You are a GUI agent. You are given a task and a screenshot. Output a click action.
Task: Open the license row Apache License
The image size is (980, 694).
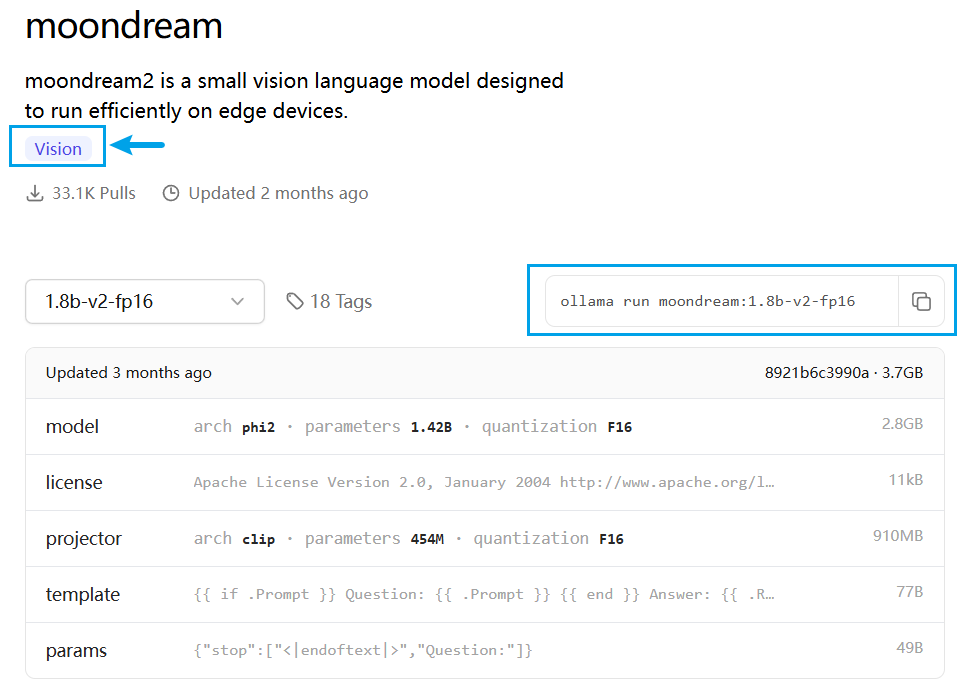pyautogui.click(x=485, y=483)
